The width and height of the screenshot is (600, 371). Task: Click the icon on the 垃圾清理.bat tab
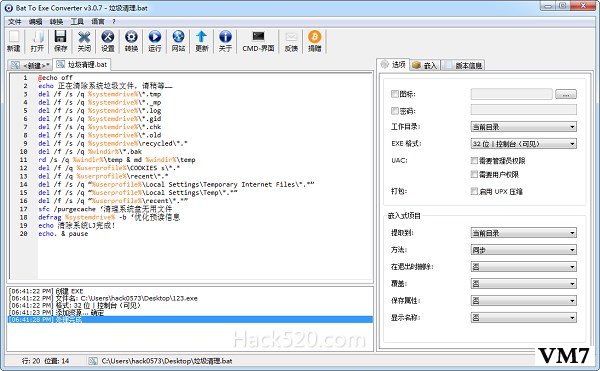pyautogui.click(x=60, y=64)
